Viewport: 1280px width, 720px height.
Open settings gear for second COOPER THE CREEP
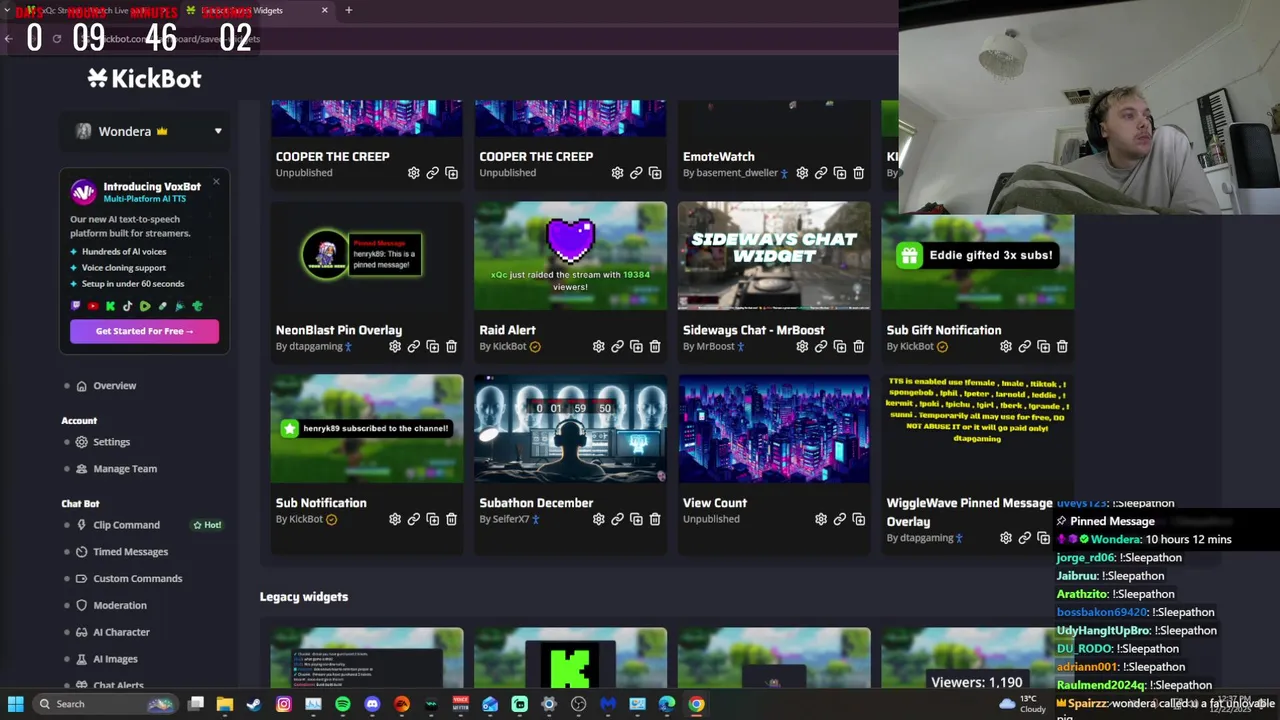[x=617, y=173]
